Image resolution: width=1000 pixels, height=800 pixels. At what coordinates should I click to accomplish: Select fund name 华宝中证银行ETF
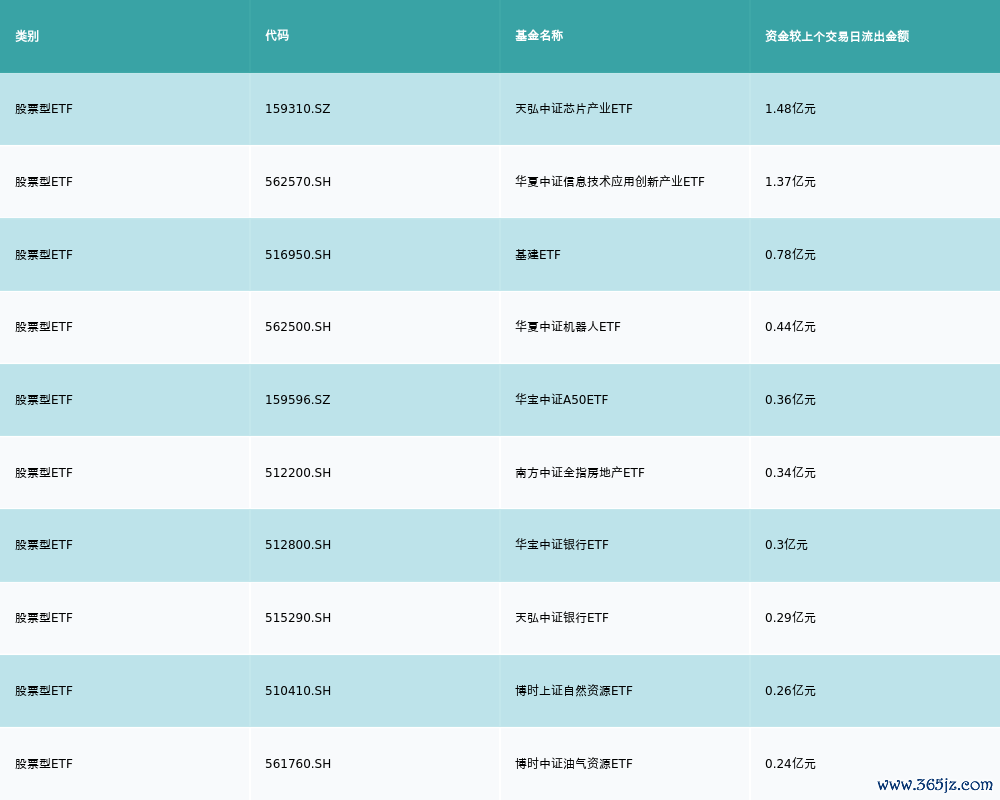pos(562,545)
